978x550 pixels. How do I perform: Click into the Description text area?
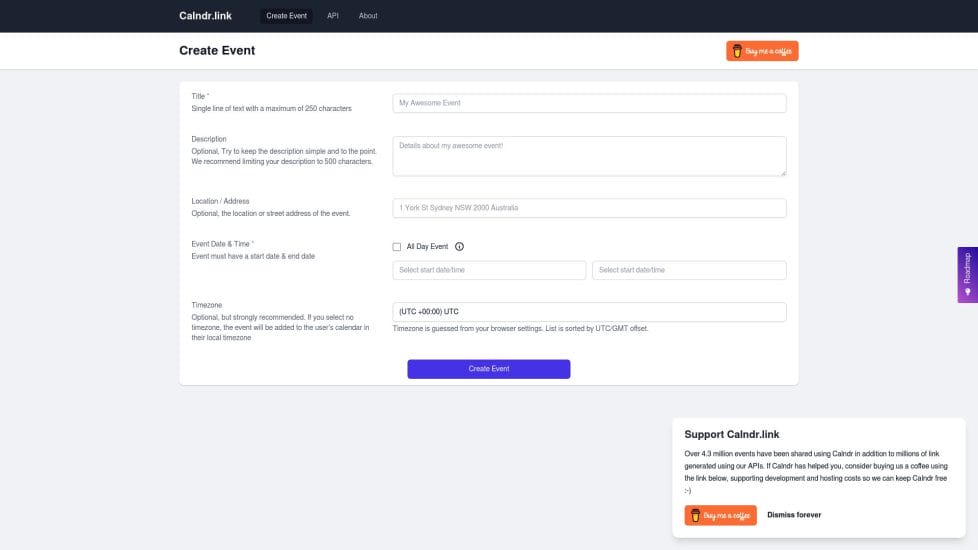coord(589,156)
